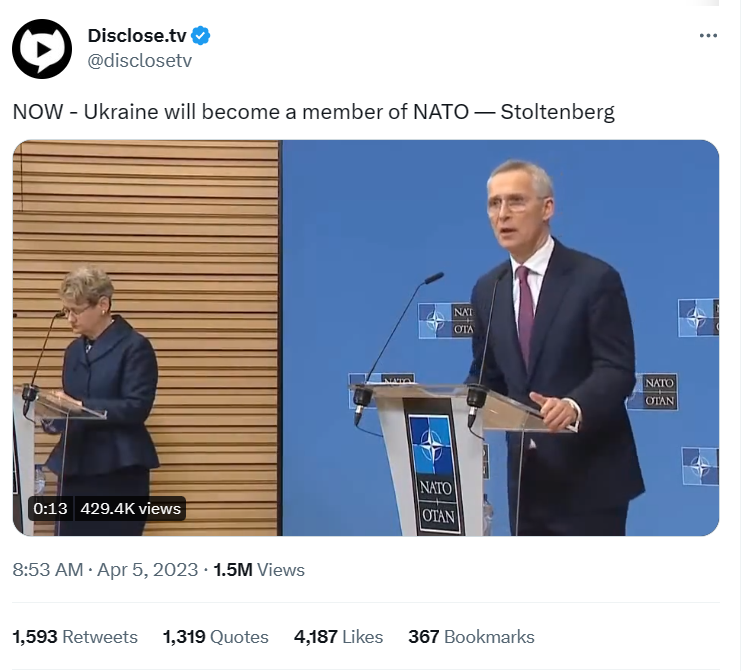This screenshot has height=671, width=743.
Task: Open the 4,187 Likes list
Action: click(338, 637)
